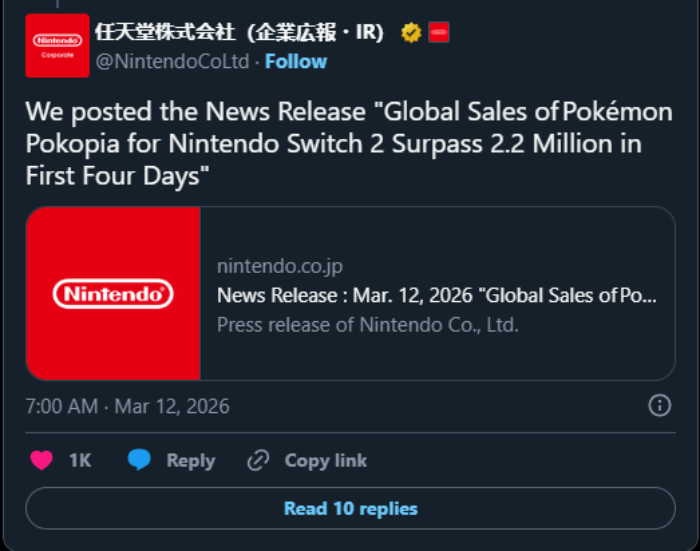The height and width of the screenshot is (551, 700).
Task: Click the blue reply speech bubble icon
Action: click(x=139, y=460)
